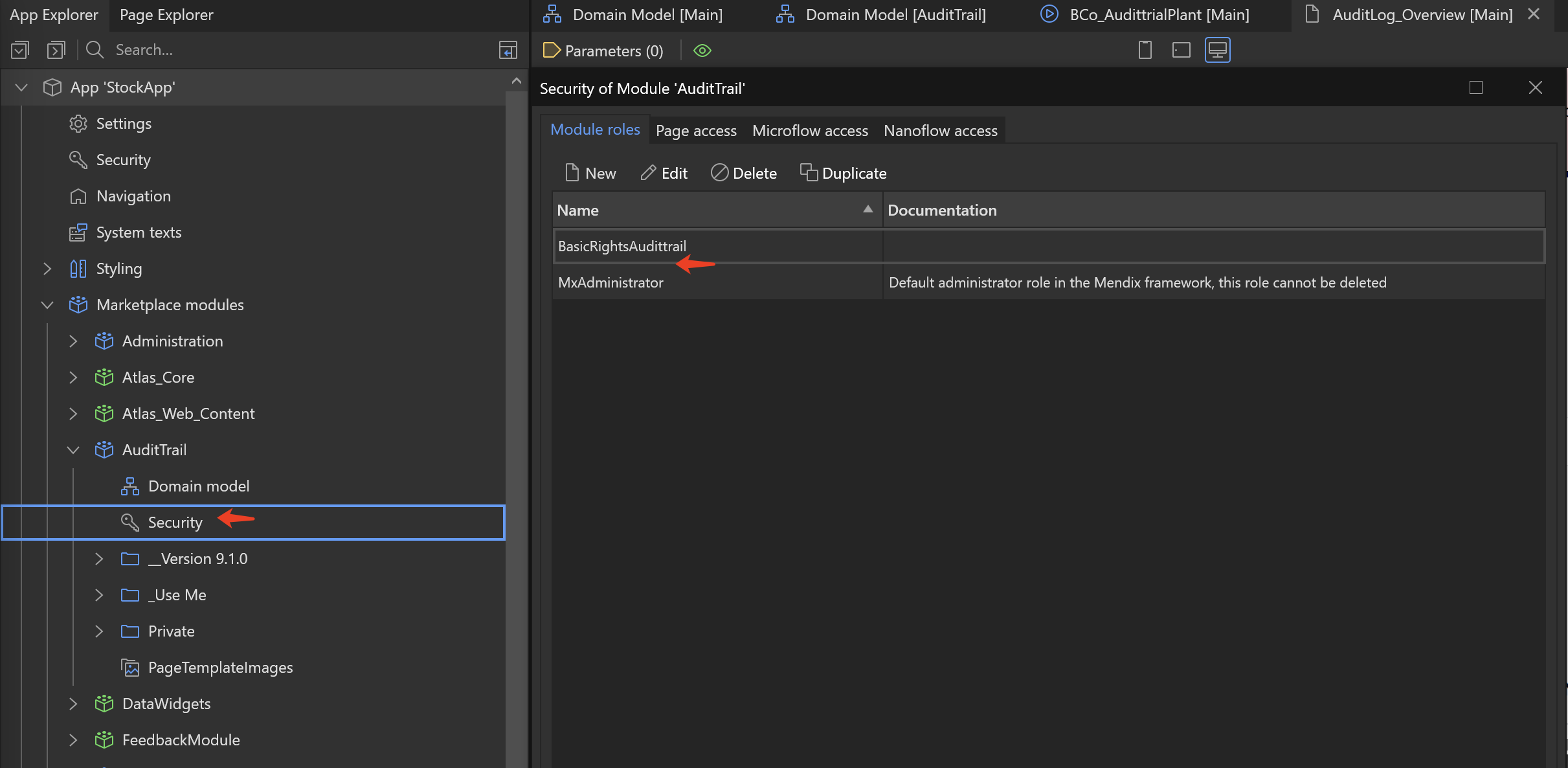Switch to the Page Explorer tab
Viewport: 1568px width, 768px height.
[166, 15]
